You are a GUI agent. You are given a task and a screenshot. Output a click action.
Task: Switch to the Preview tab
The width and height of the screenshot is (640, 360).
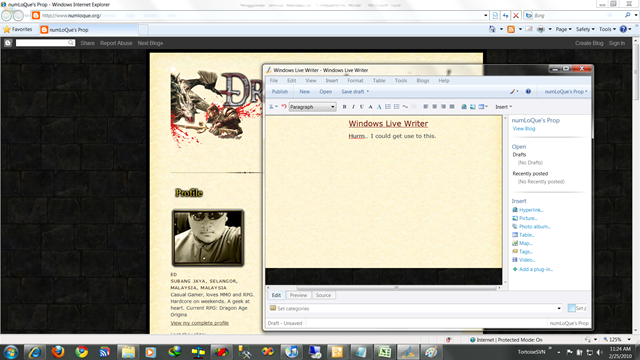(x=298, y=295)
